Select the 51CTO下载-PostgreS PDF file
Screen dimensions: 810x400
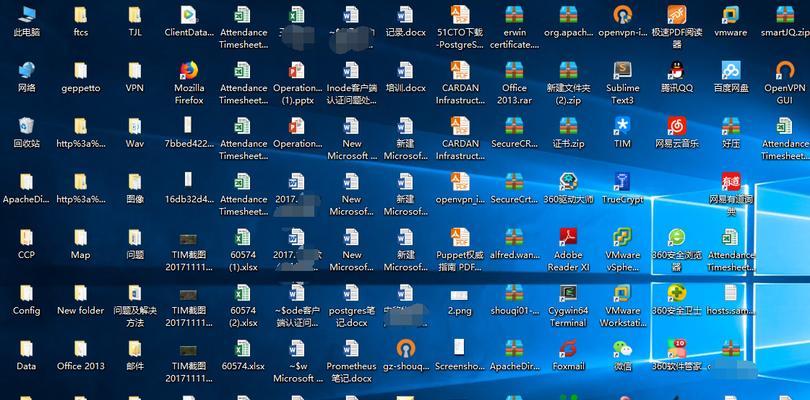click(x=460, y=27)
